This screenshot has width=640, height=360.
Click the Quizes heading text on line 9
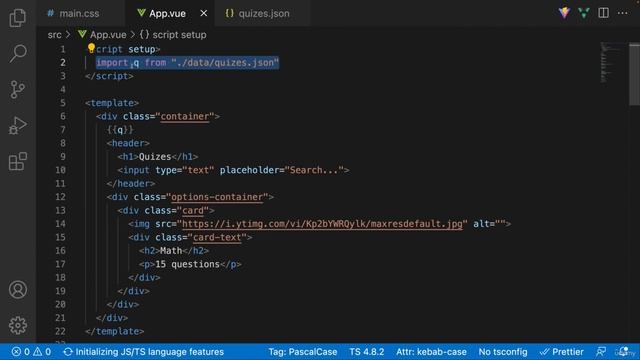(x=155, y=157)
